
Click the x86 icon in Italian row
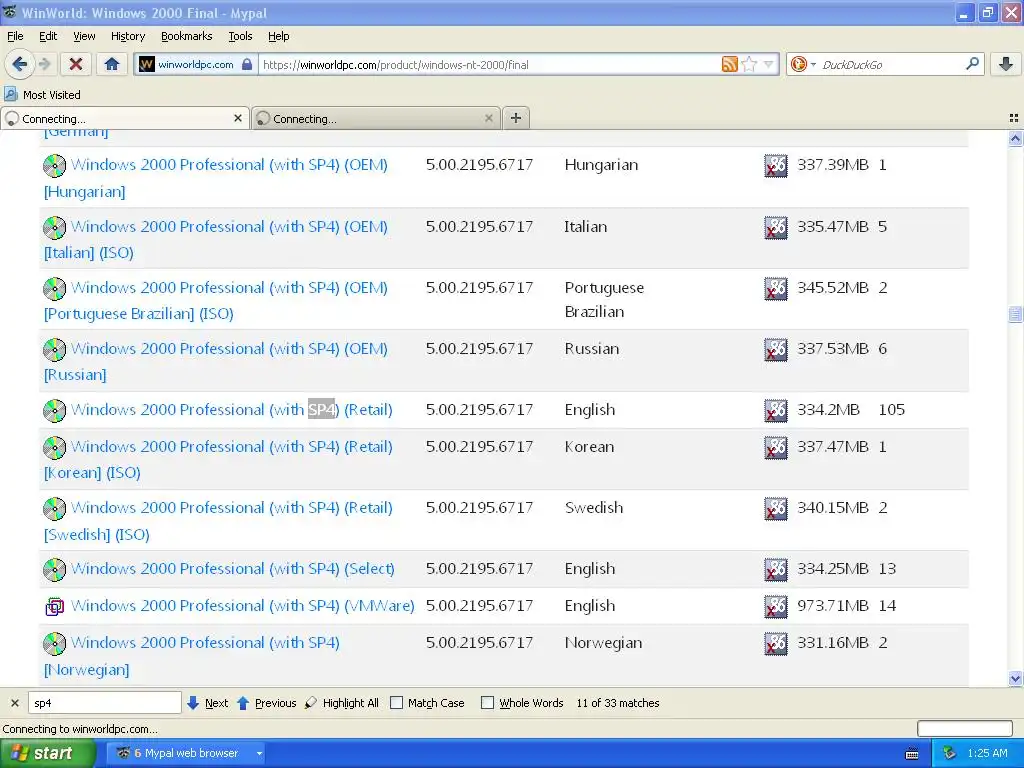click(x=775, y=227)
